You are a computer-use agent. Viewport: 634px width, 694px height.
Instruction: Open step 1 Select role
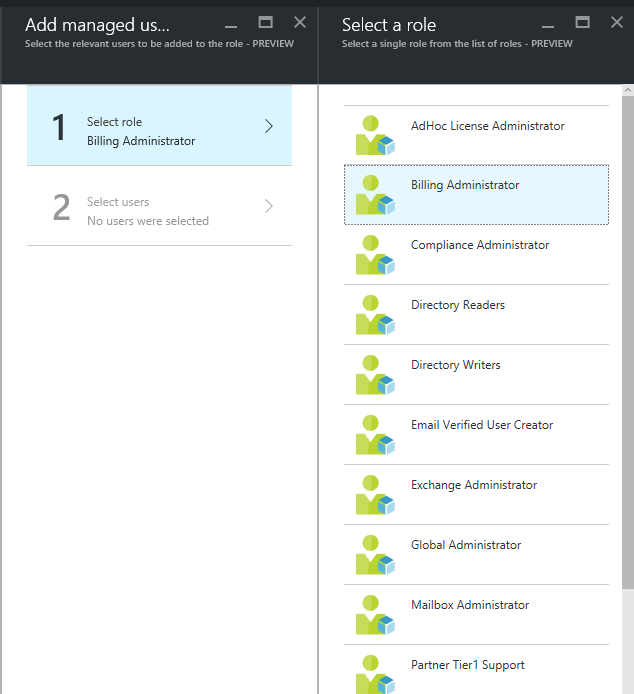point(159,126)
